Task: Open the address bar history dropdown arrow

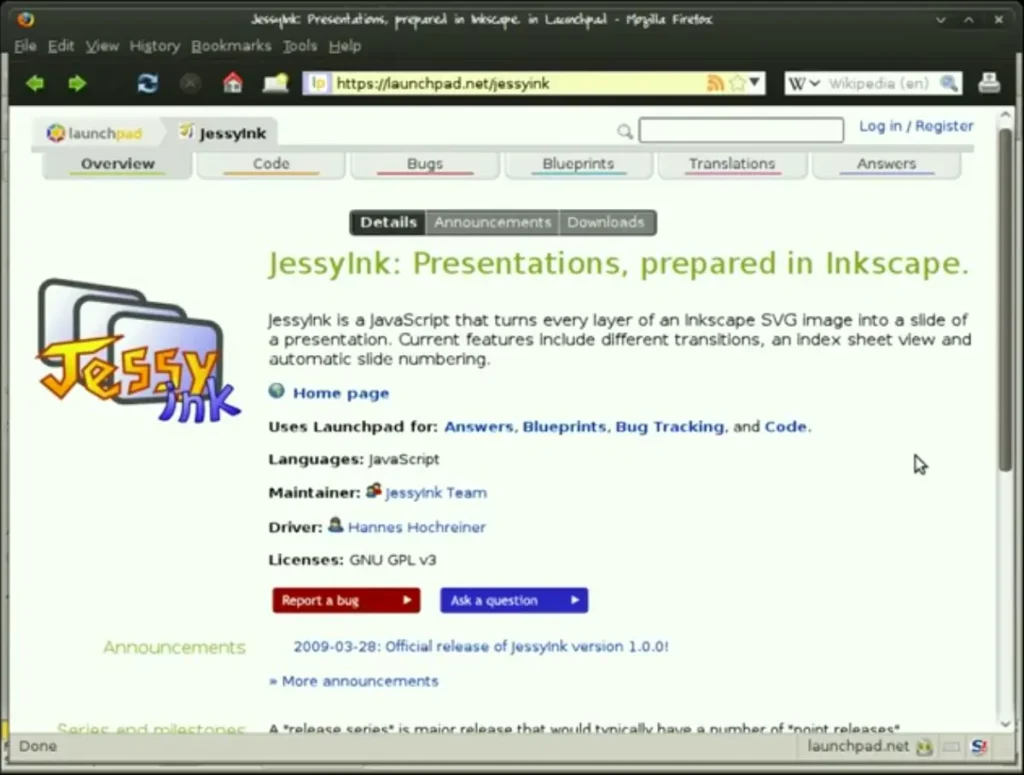Action: tap(755, 83)
